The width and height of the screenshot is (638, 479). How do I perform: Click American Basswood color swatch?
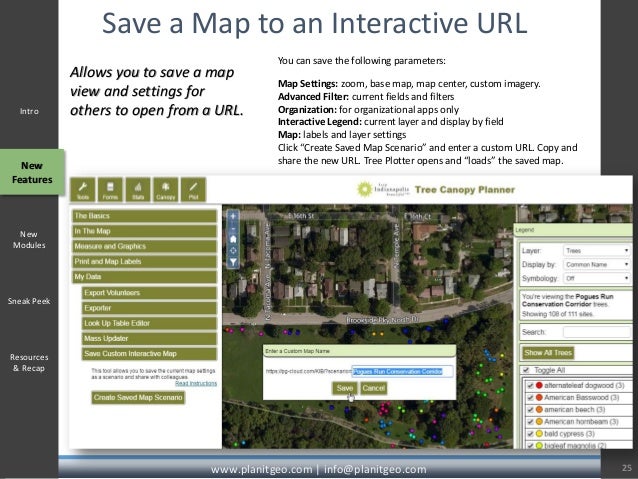(539, 397)
